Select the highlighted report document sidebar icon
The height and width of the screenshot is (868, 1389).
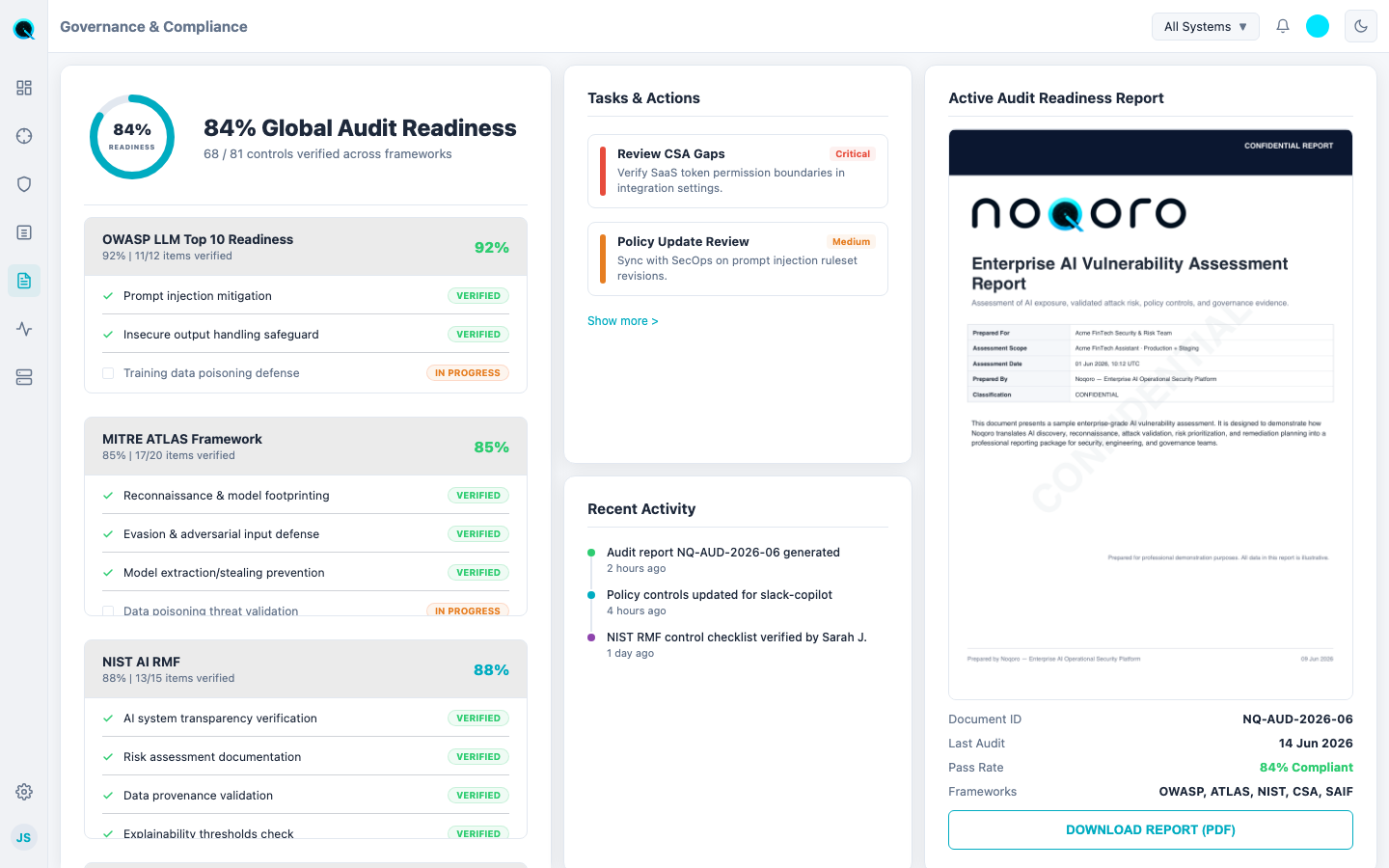tap(24, 281)
